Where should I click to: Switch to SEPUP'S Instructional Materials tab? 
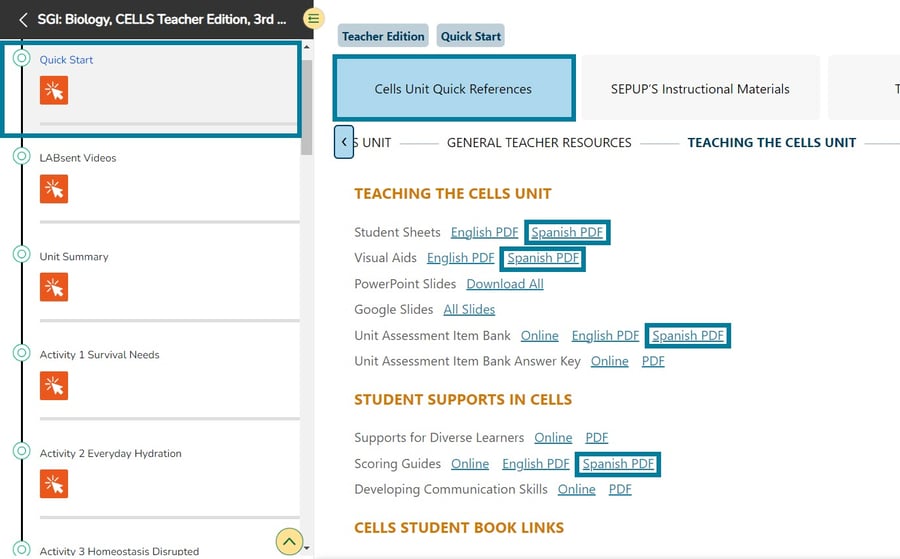pos(700,89)
